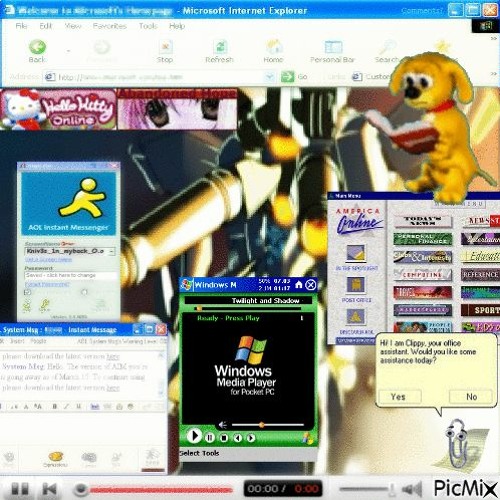
Task: Click the green Go arrow beside the address bar
Action: pos(288,77)
